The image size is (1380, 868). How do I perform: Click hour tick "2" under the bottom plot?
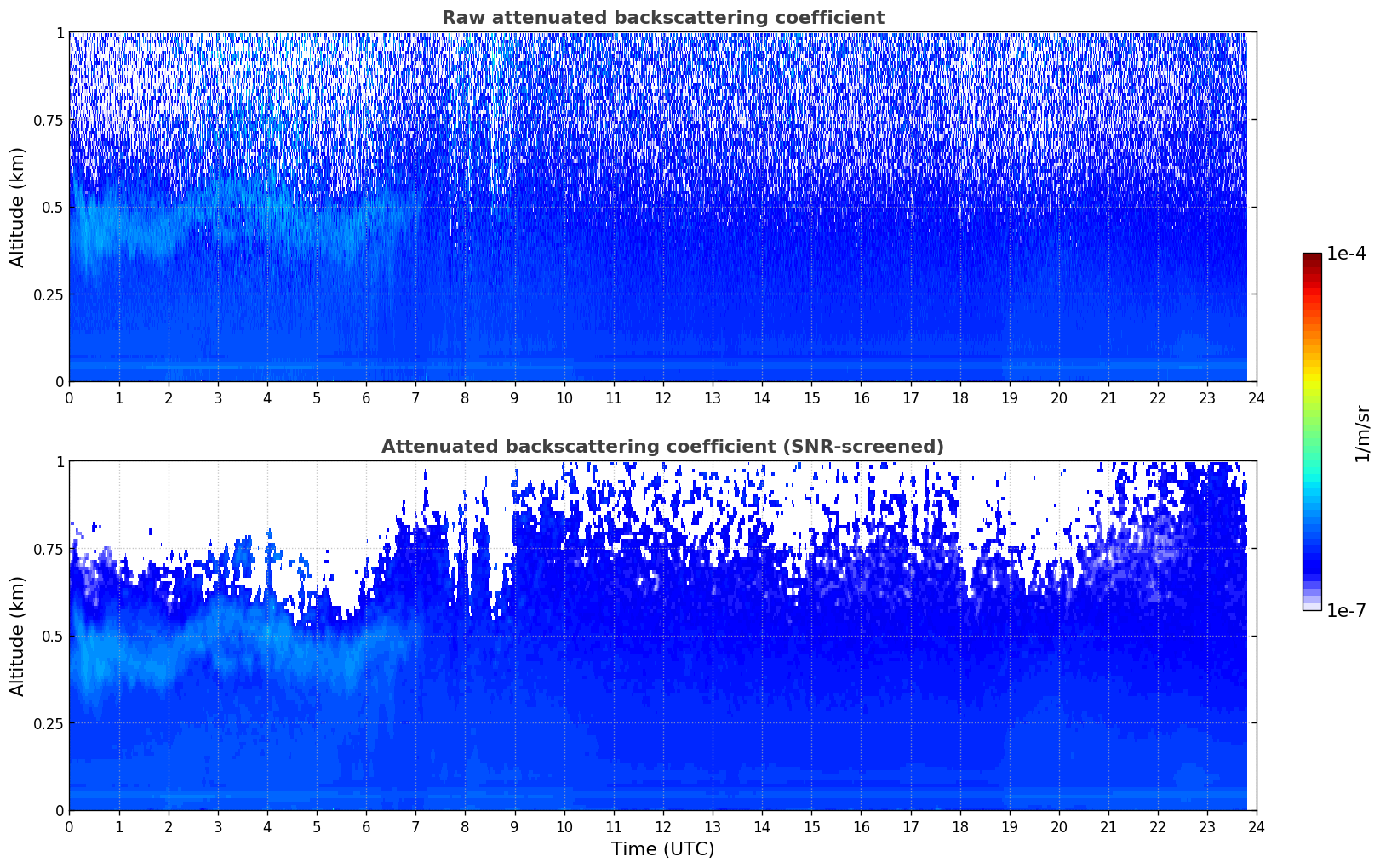(x=169, y=826)
